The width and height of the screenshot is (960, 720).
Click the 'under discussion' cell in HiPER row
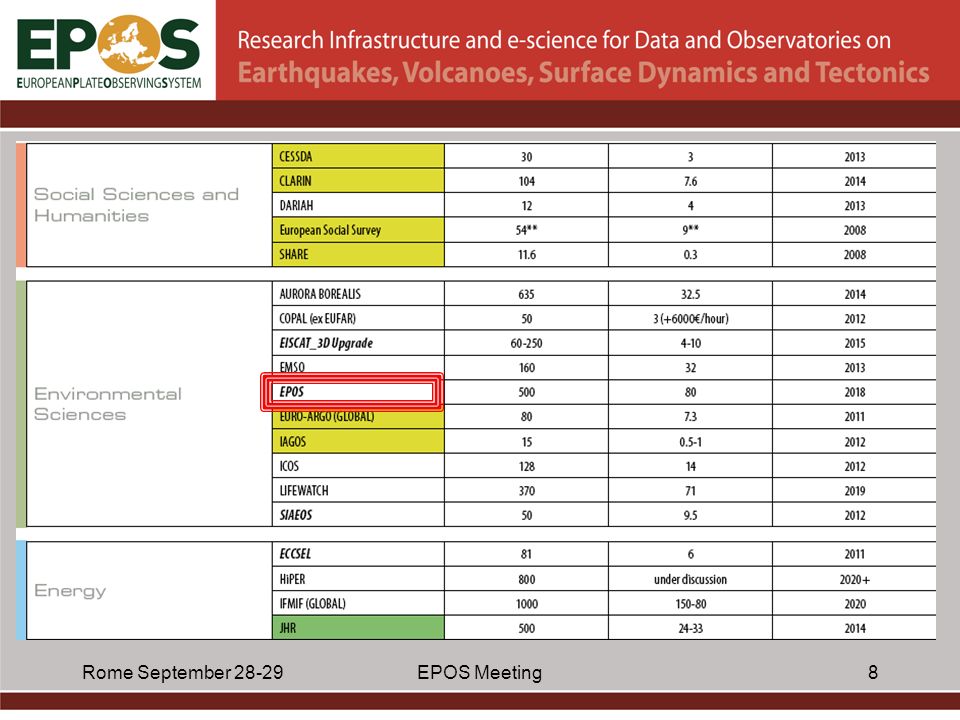[x=691, y=579]
